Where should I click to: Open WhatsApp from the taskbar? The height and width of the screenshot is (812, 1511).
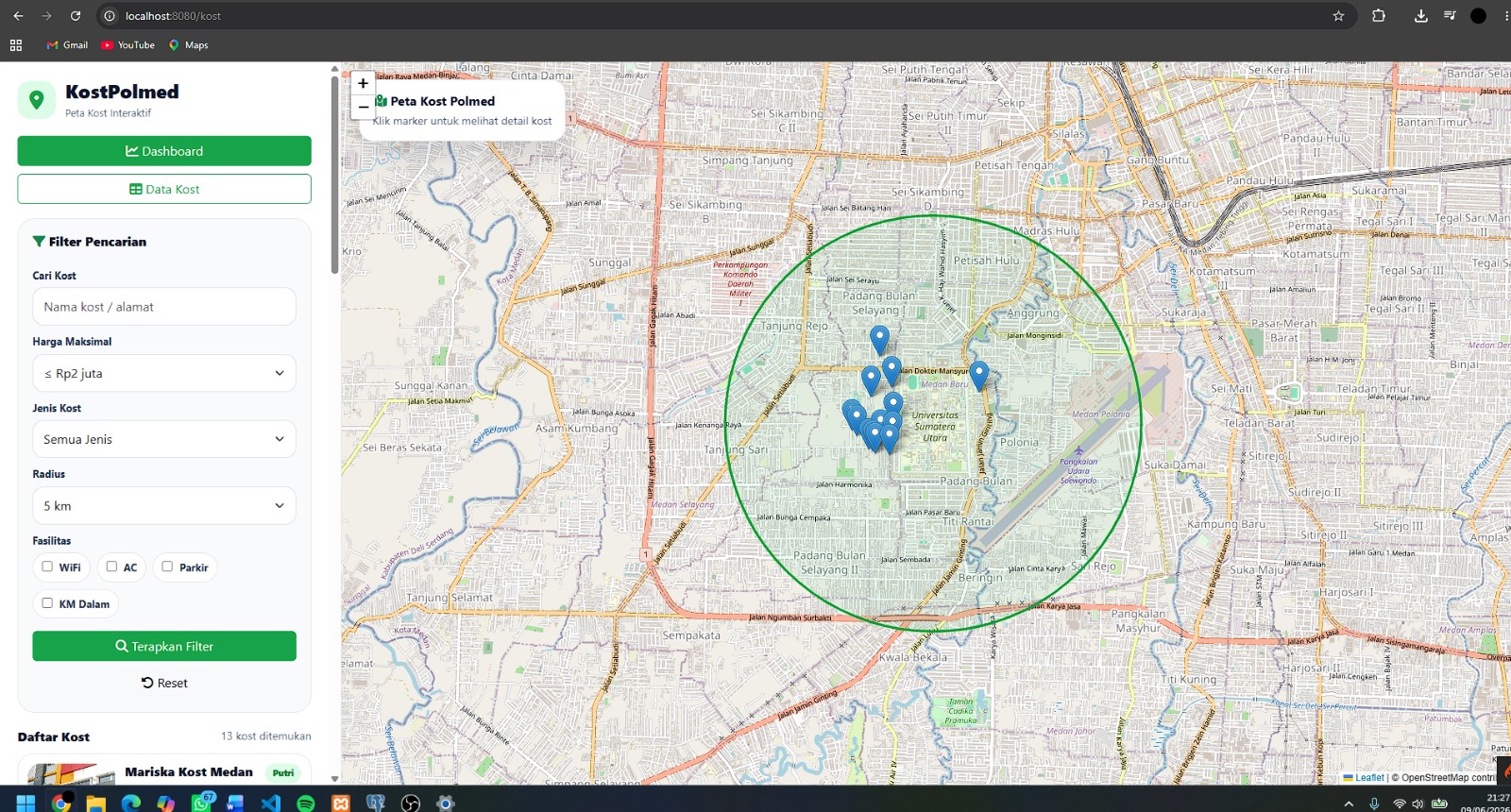201,803
